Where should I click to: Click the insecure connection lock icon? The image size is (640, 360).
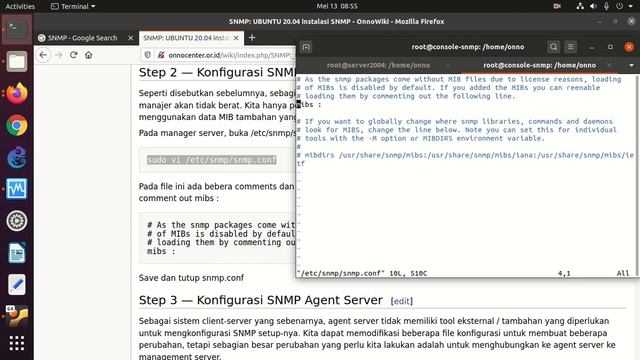(161, 55)
